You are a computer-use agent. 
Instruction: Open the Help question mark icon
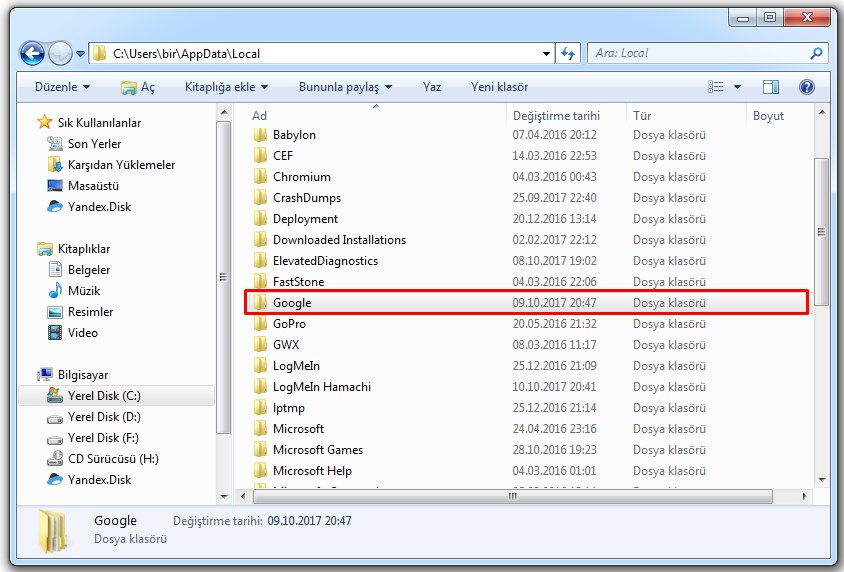coord(806,87)
